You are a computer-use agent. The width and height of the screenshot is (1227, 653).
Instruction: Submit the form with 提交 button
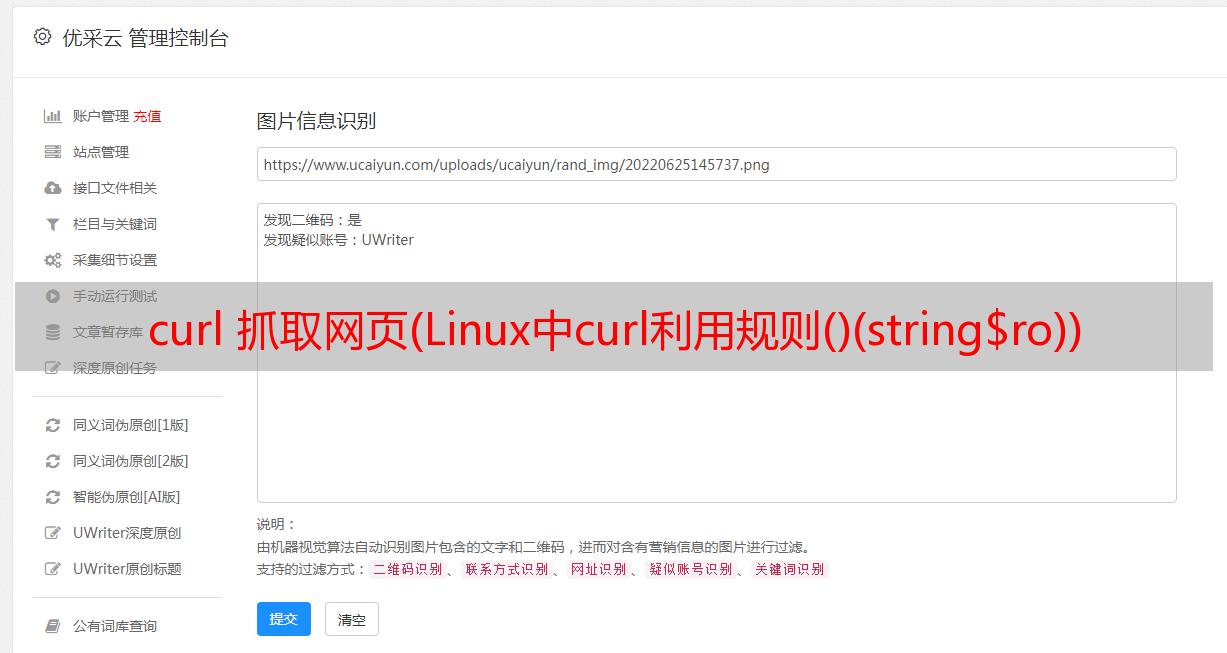284,619
